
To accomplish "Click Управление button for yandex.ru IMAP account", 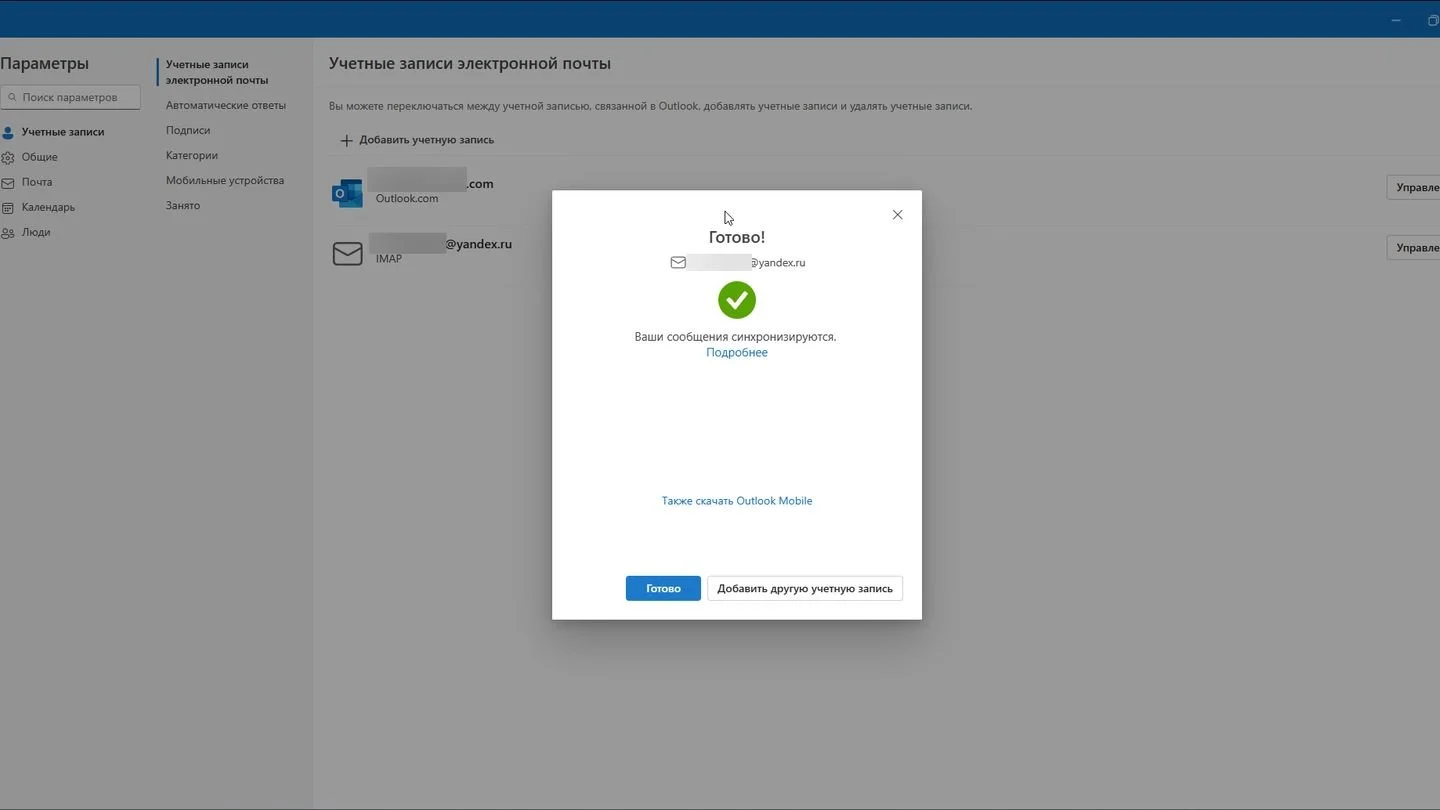I will (1413, 247).
